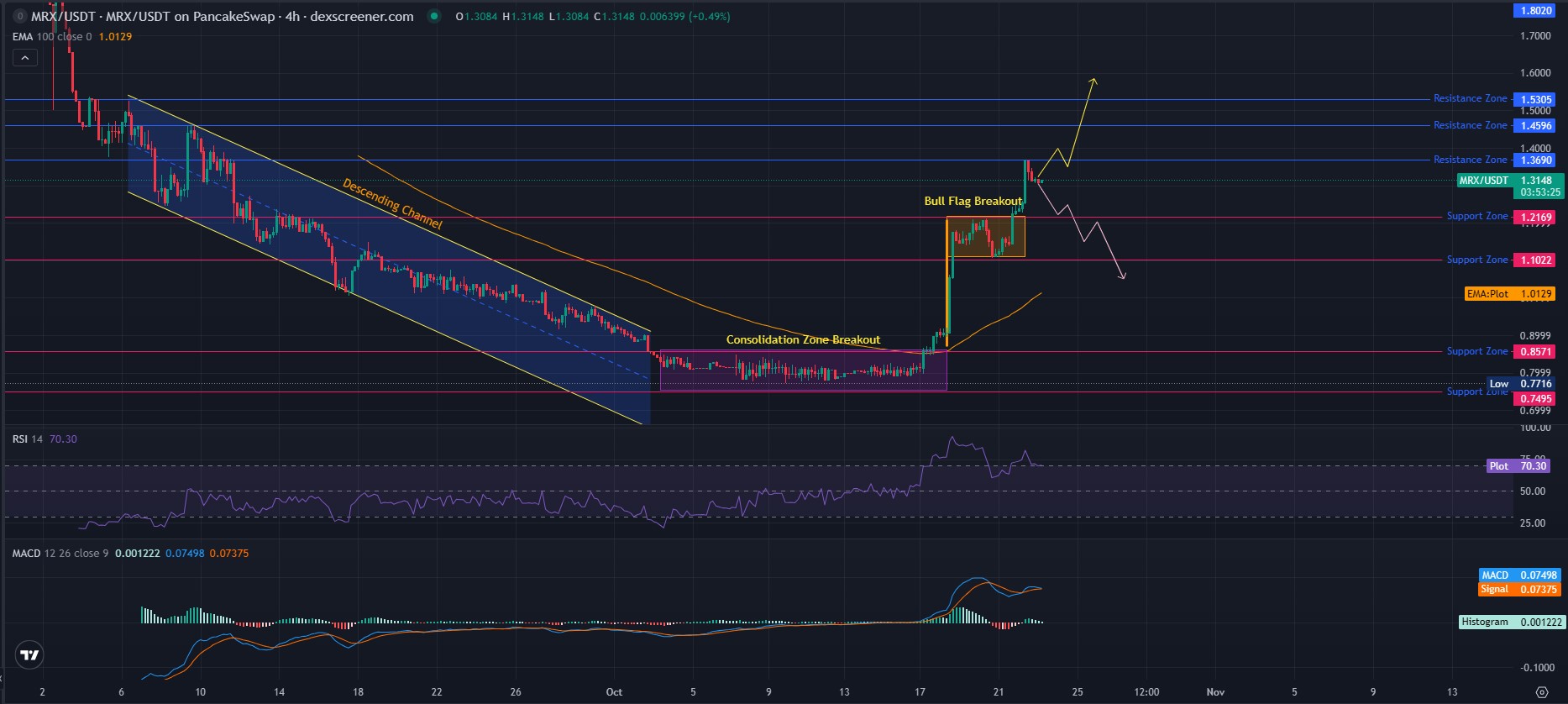
Task: Select the Consolidation Zone Breakout text label
Action: point(803,340)
